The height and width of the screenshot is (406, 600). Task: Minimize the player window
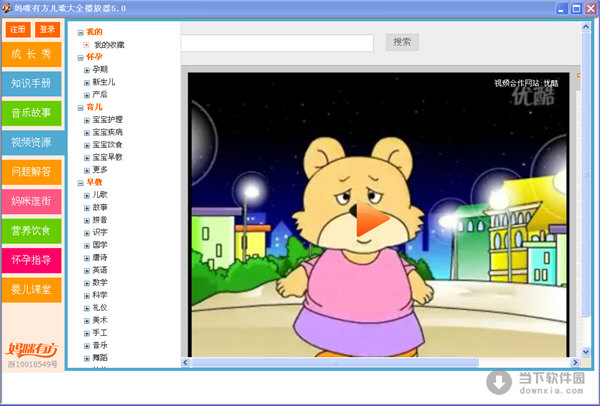coord(561,8)
